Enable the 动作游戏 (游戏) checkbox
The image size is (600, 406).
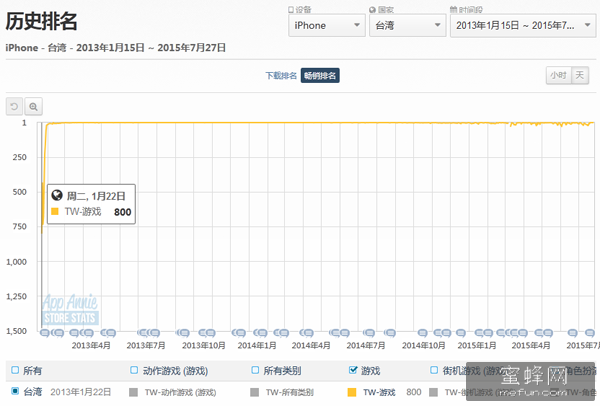[x=134, y=370]
